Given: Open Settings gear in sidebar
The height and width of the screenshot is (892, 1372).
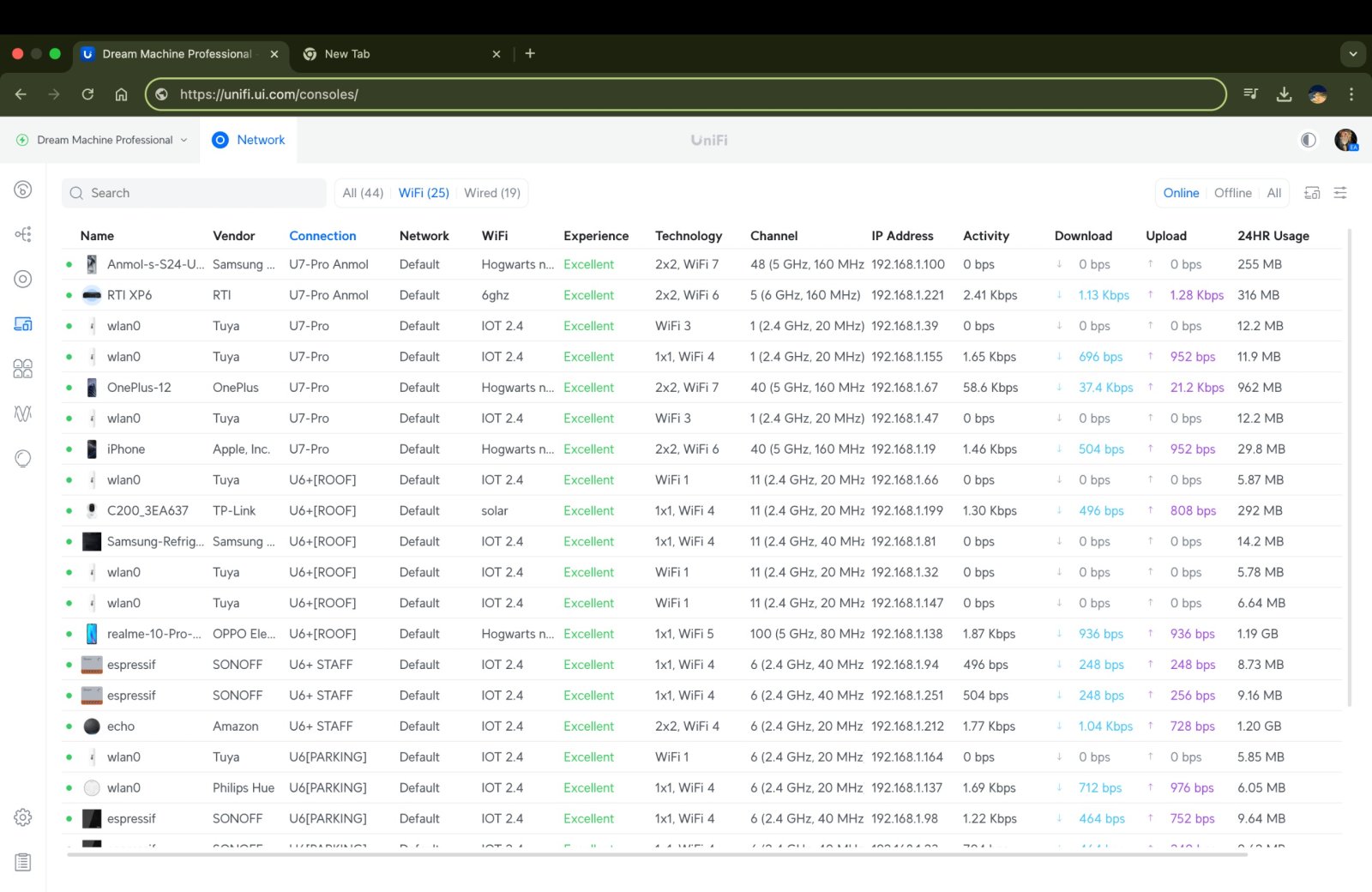Looking at the screenshot, I should coord(23,817).
